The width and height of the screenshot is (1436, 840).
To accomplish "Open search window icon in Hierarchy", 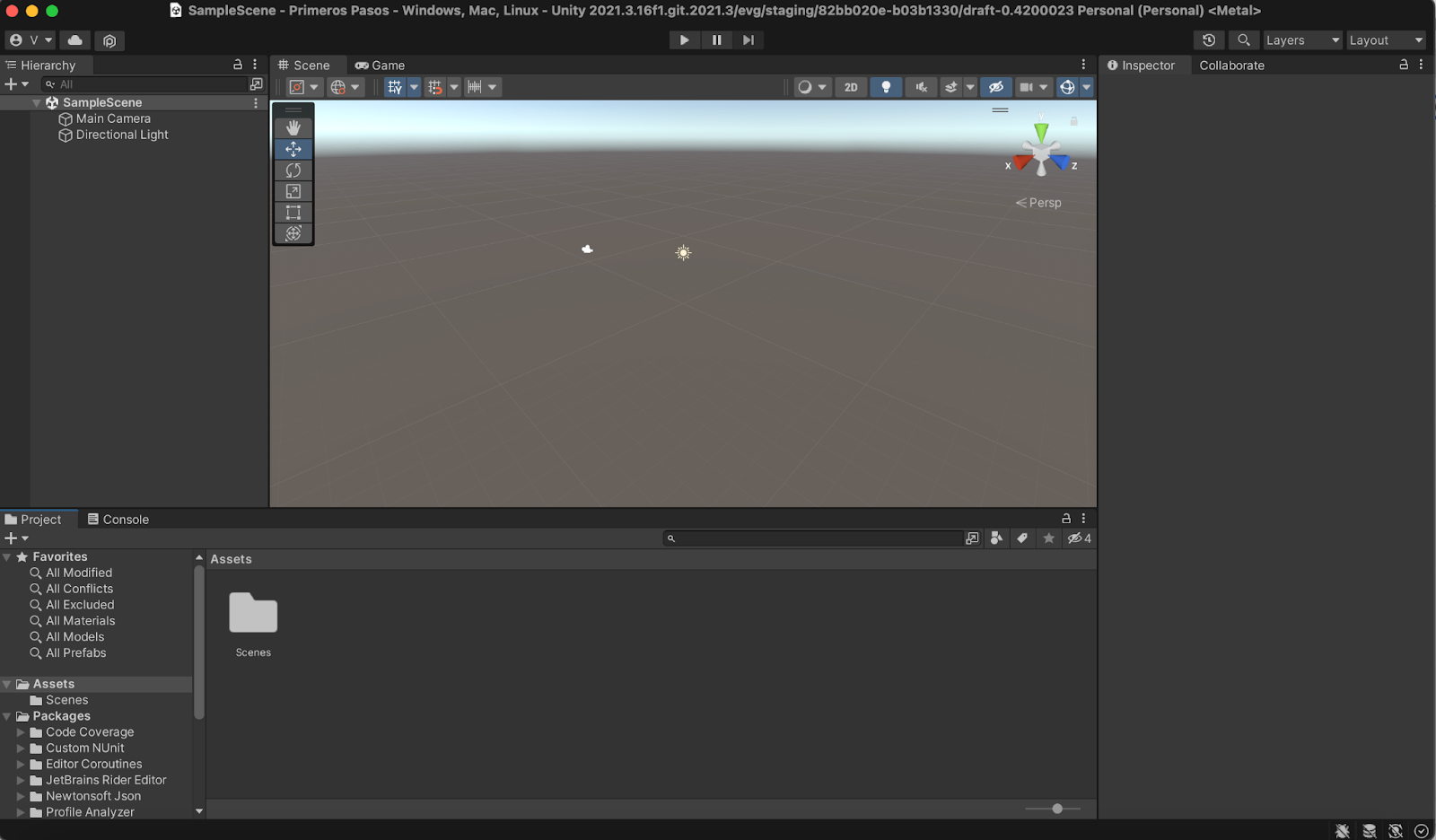I will 257,84.
